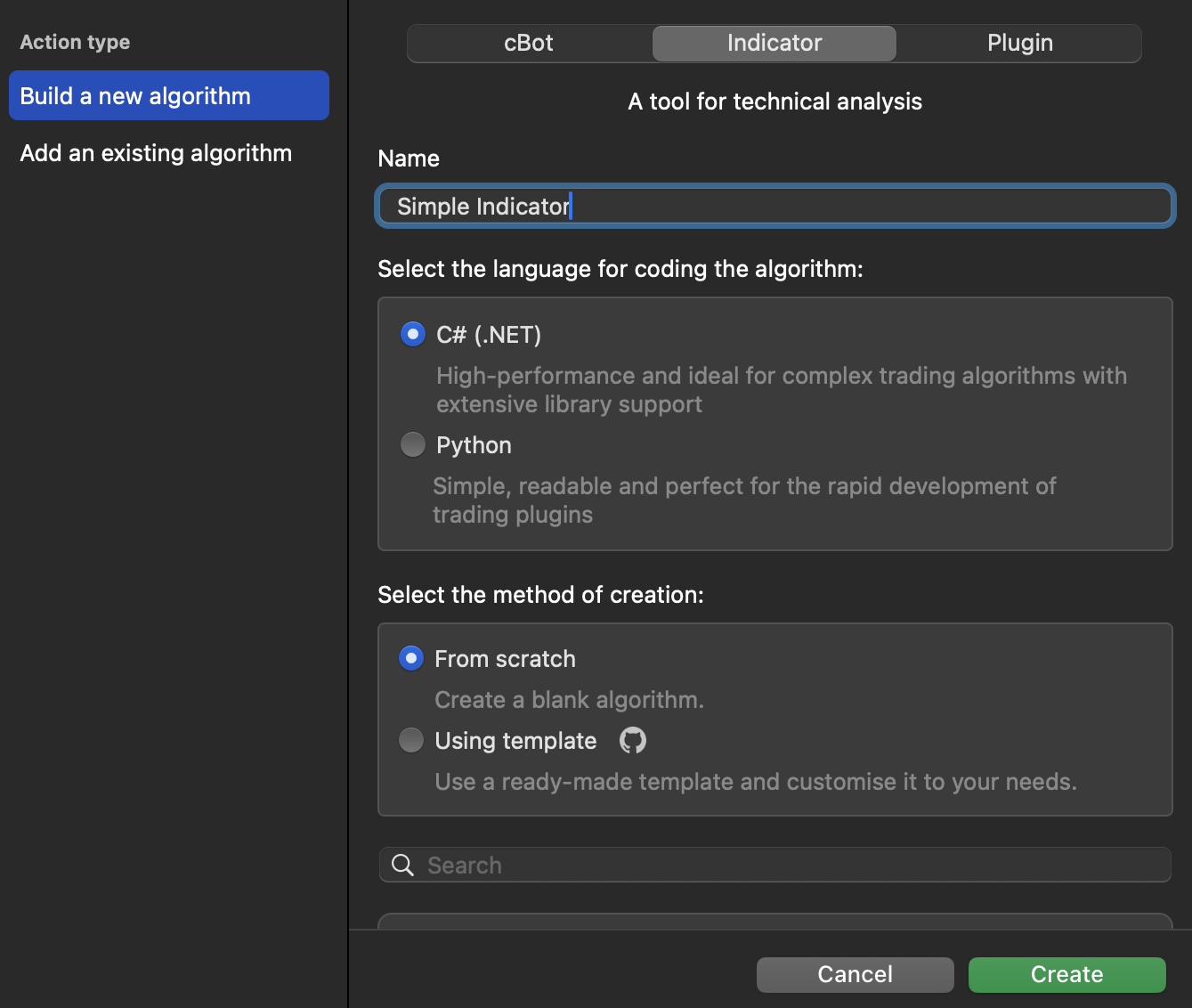Open Add an existing algorithm option

coord(156,153)
